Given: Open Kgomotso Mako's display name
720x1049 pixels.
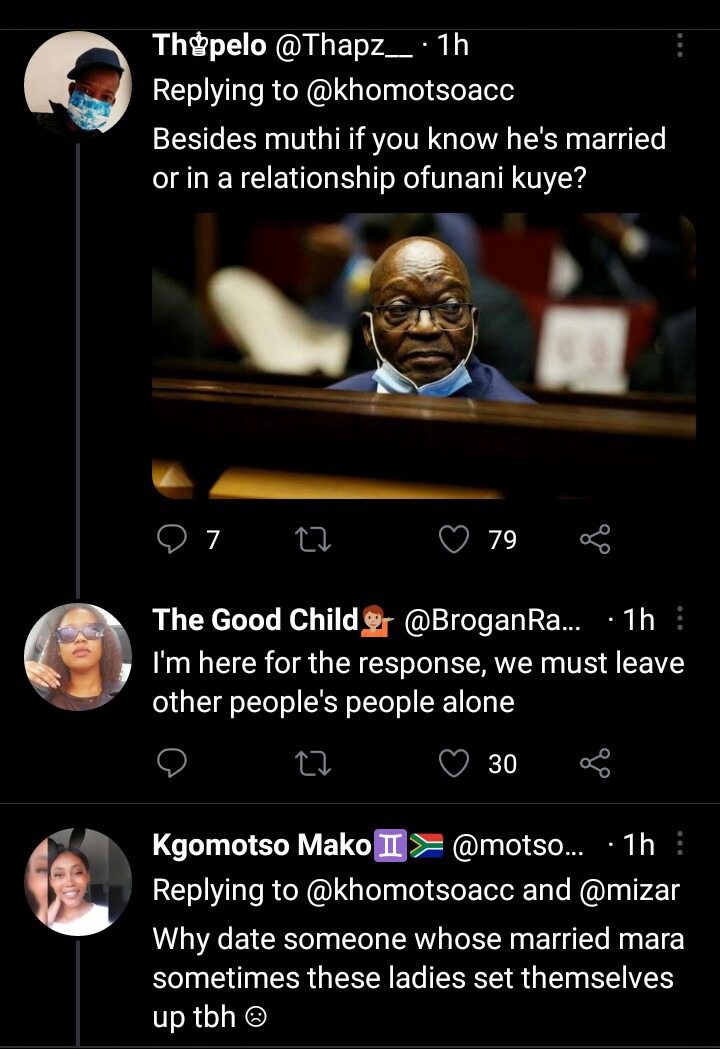Looking at the screenshot, I should (x=261, y=845).
